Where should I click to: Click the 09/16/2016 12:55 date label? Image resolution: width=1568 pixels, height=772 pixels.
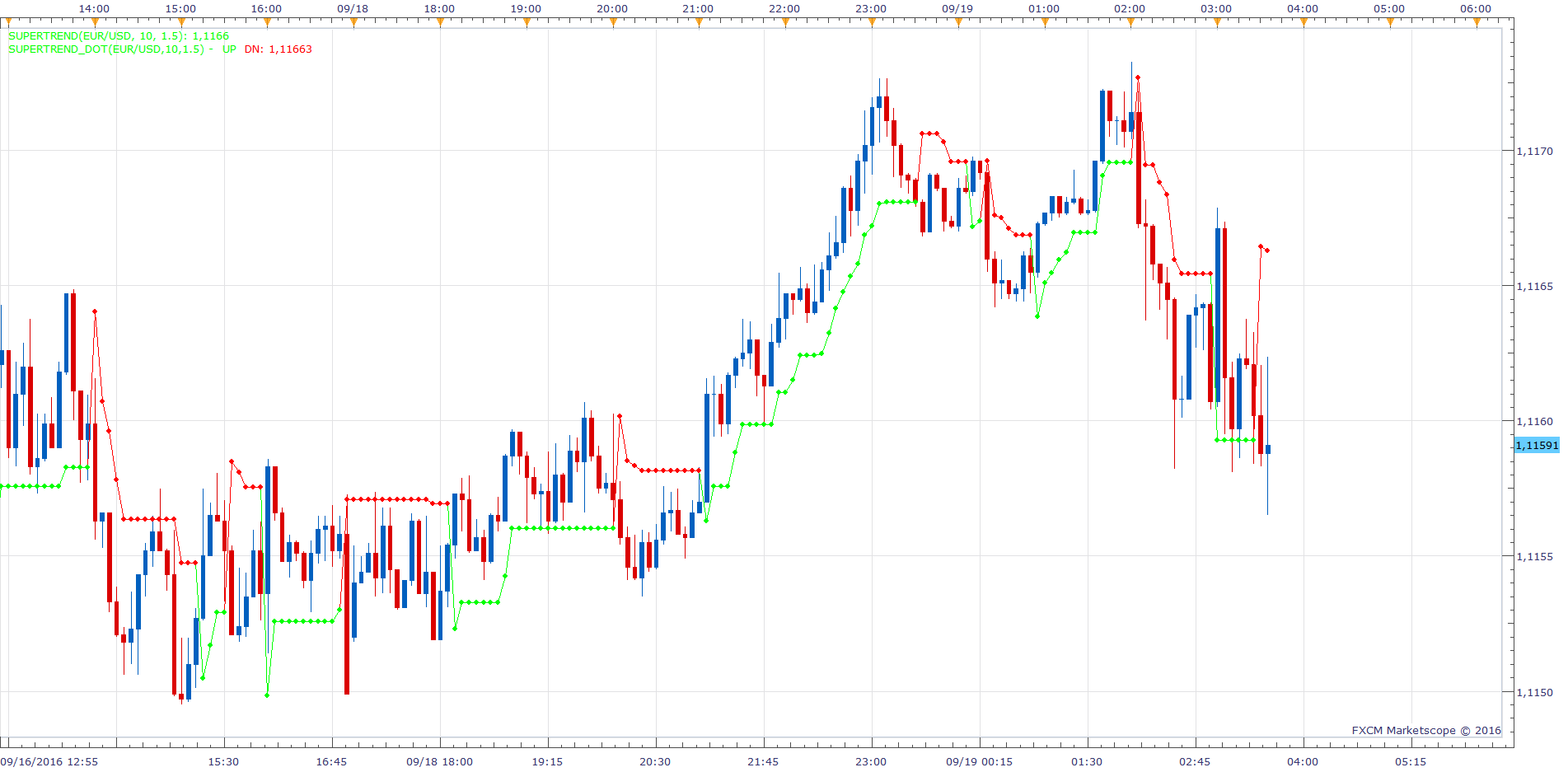(x=49, y=762)
